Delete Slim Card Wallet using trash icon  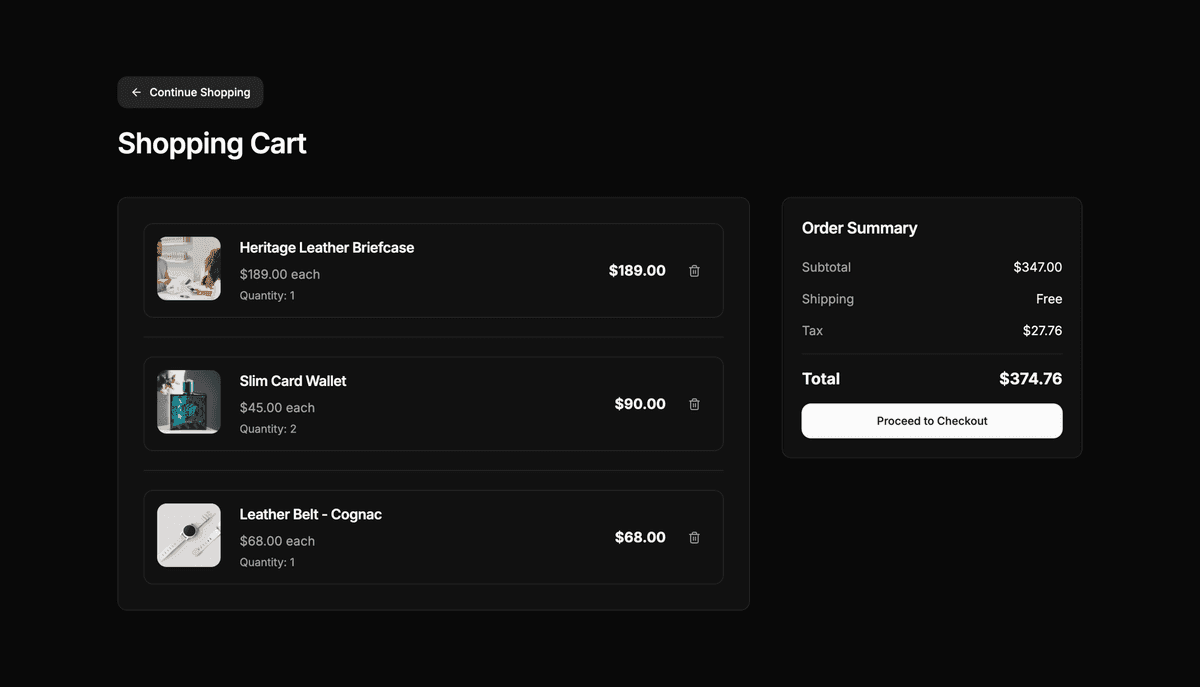(694, 404)
